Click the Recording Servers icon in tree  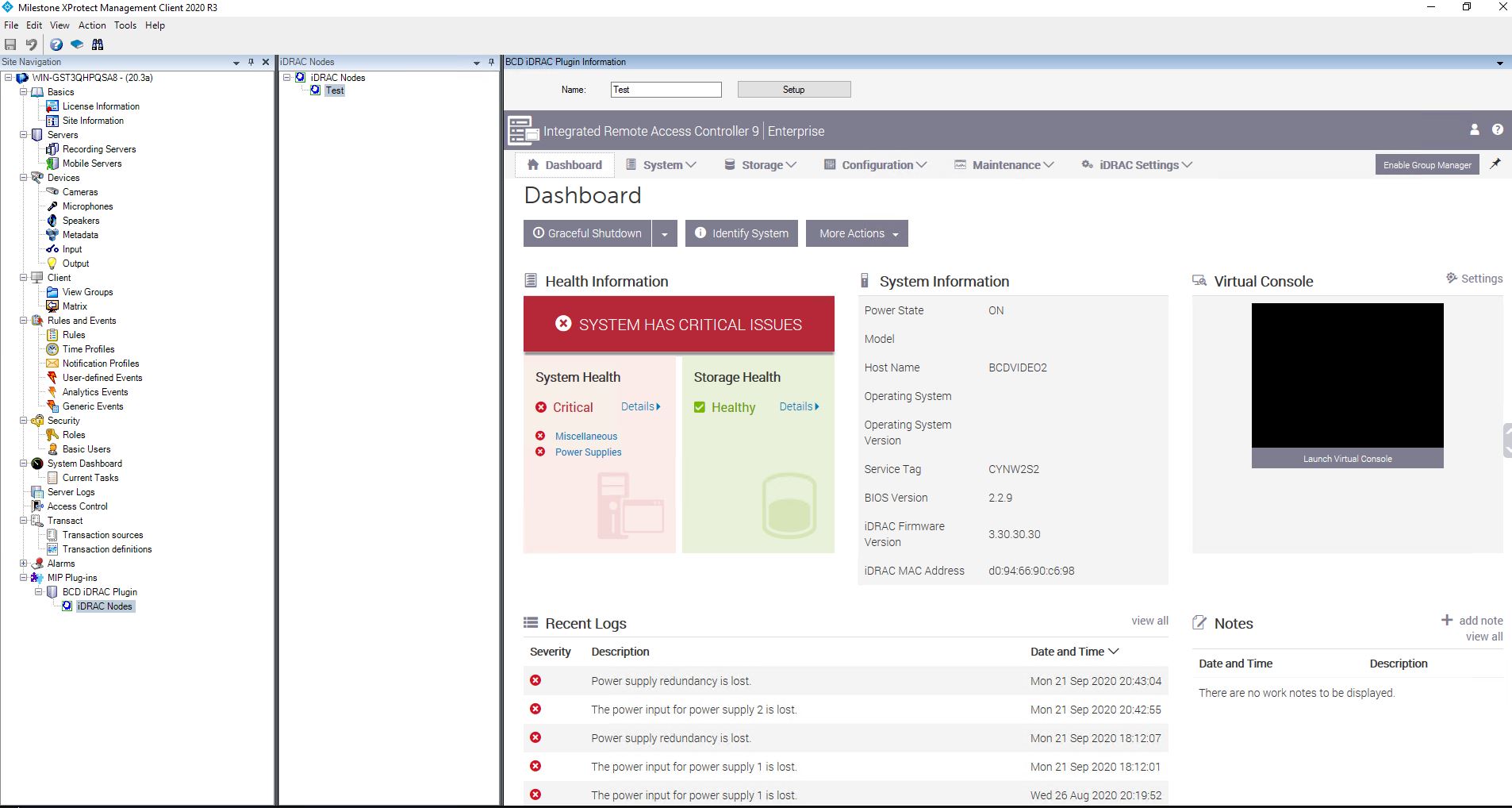pos(52,149)
